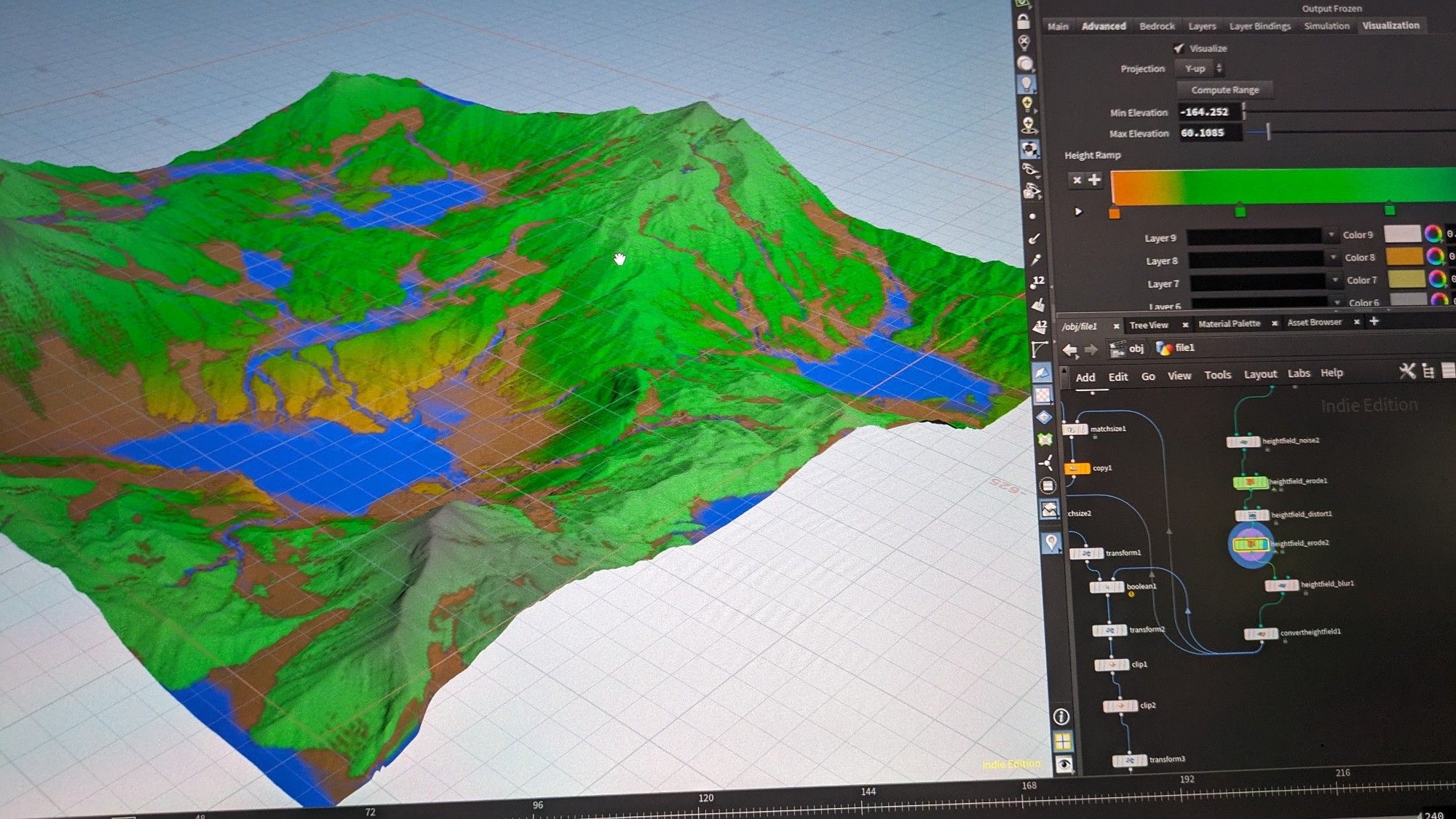Select the convertheightfield1 node

(1261, 634)
